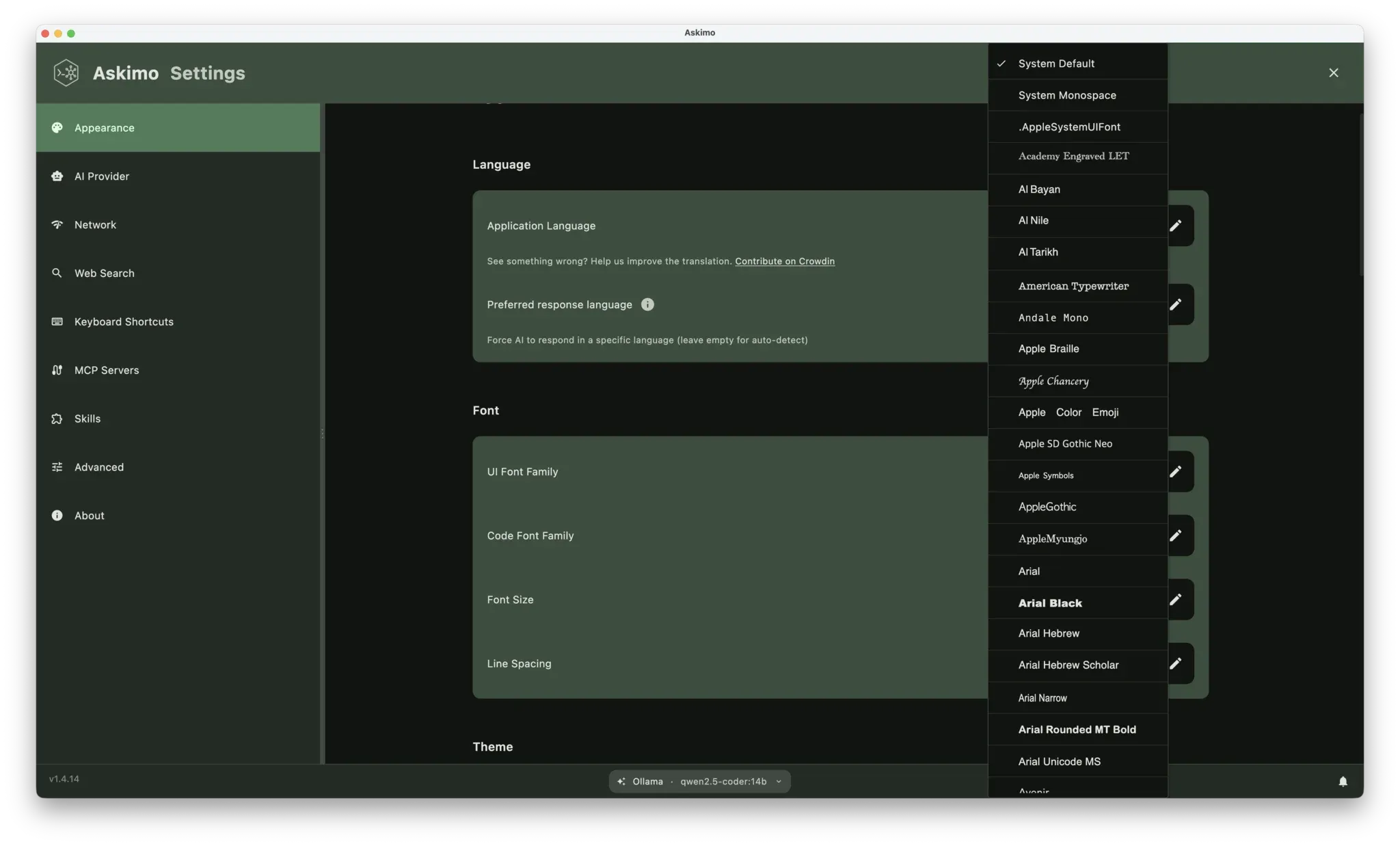Viewport: 1400px width, 846px height.
Task: Pick Al Nile font
Action: click(x=1078, y=221)
